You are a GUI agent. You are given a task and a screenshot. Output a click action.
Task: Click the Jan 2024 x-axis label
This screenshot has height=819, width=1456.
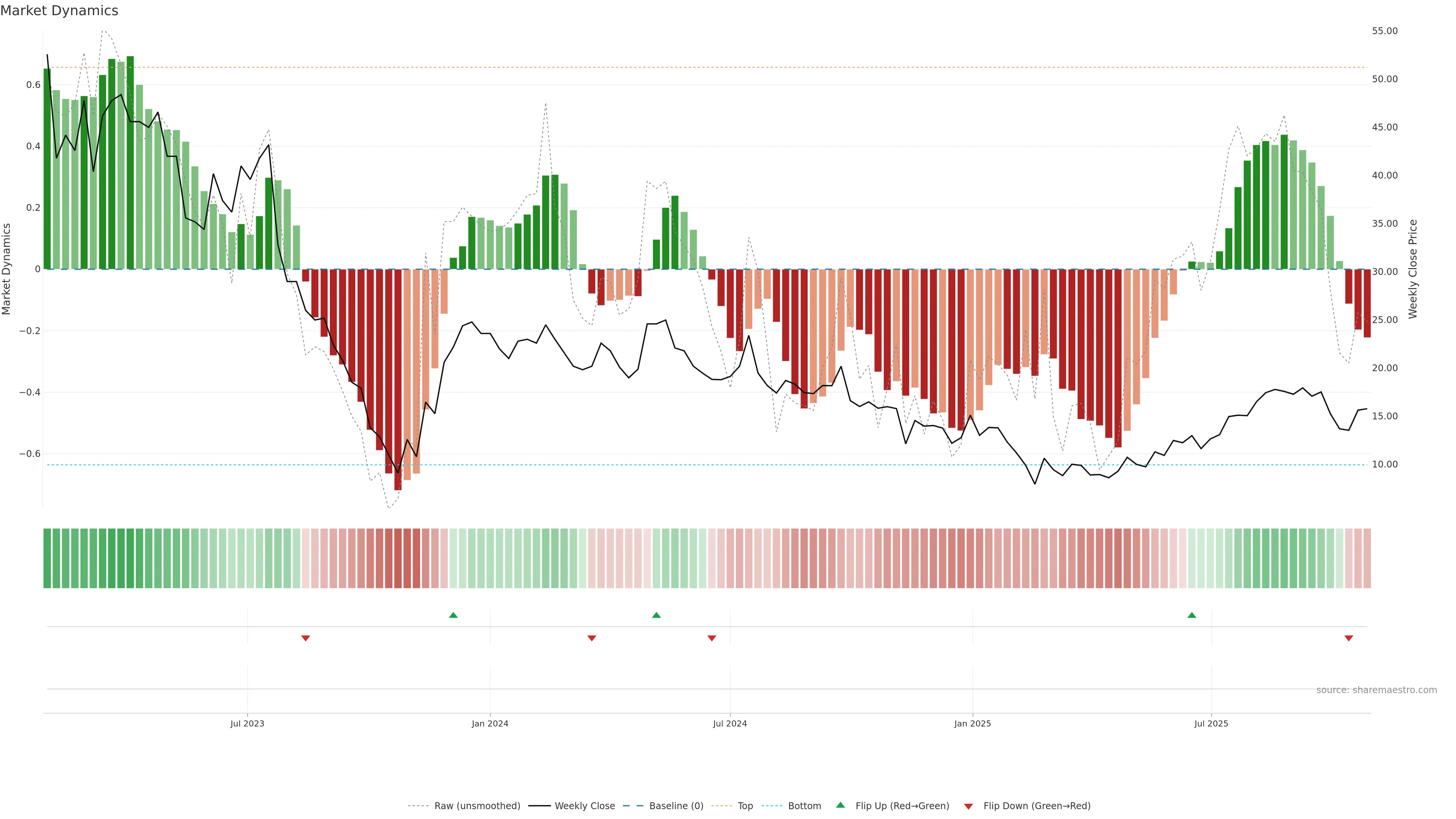pyautogui.click(x=490, y=723)
